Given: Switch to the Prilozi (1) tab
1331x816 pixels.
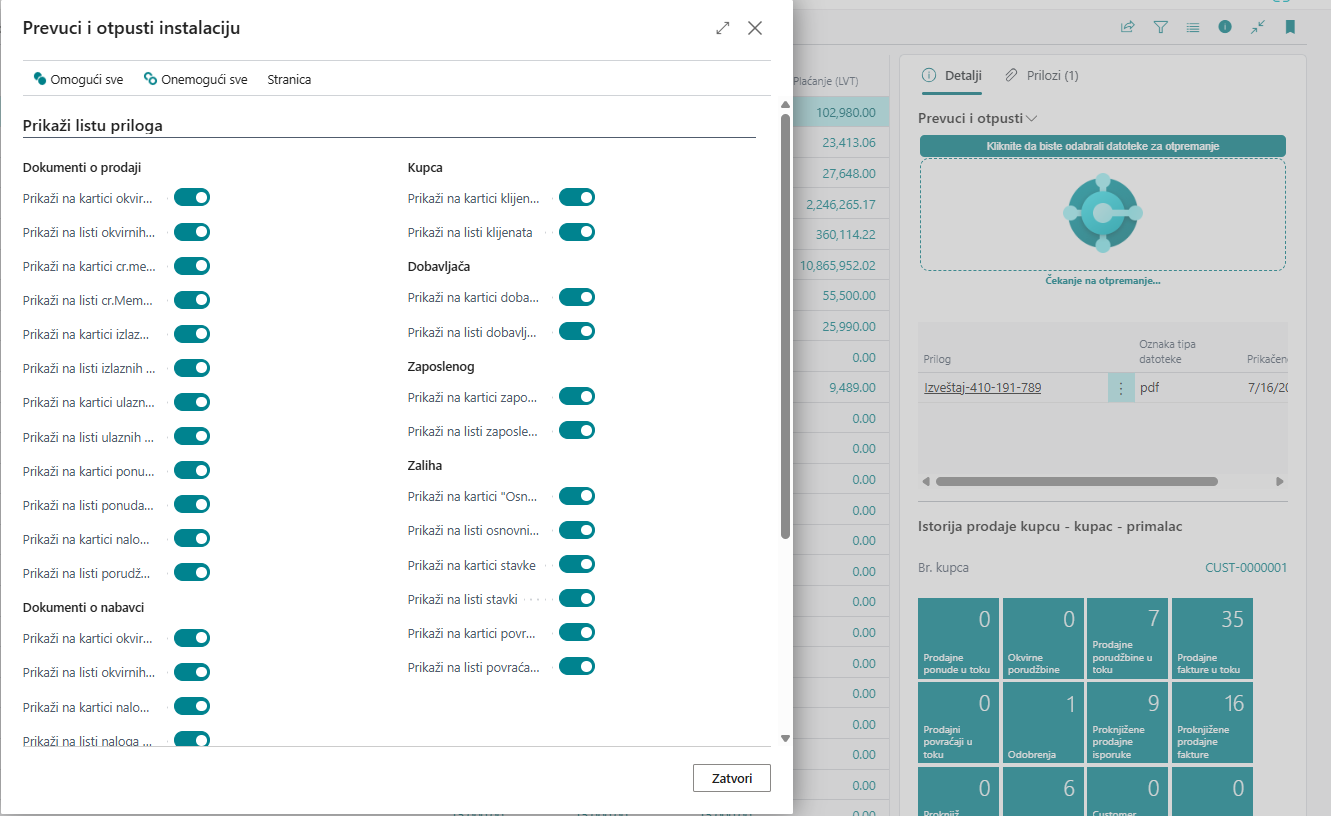Looking at the screenshot, I should pos(1042,75).
